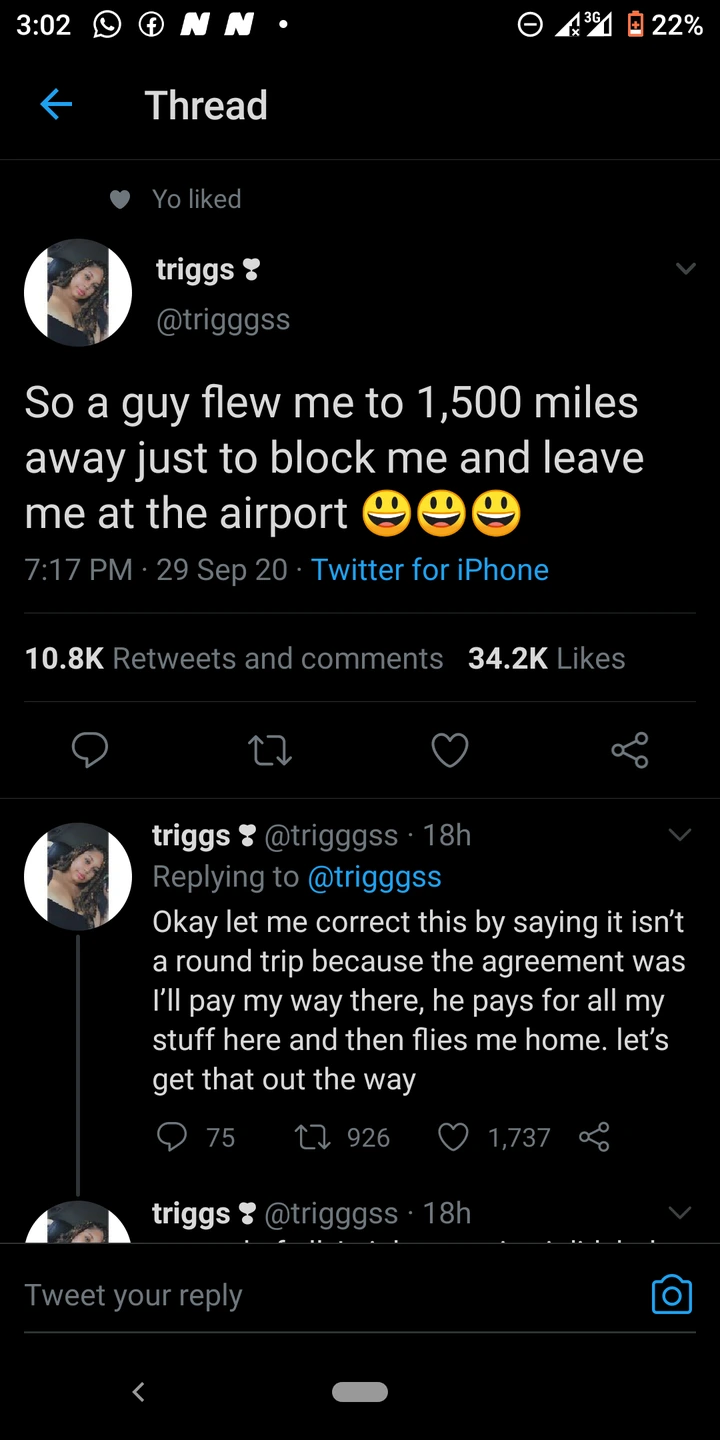
Task: Like the reply with 1,737 likes
Action: (454, 1137)
